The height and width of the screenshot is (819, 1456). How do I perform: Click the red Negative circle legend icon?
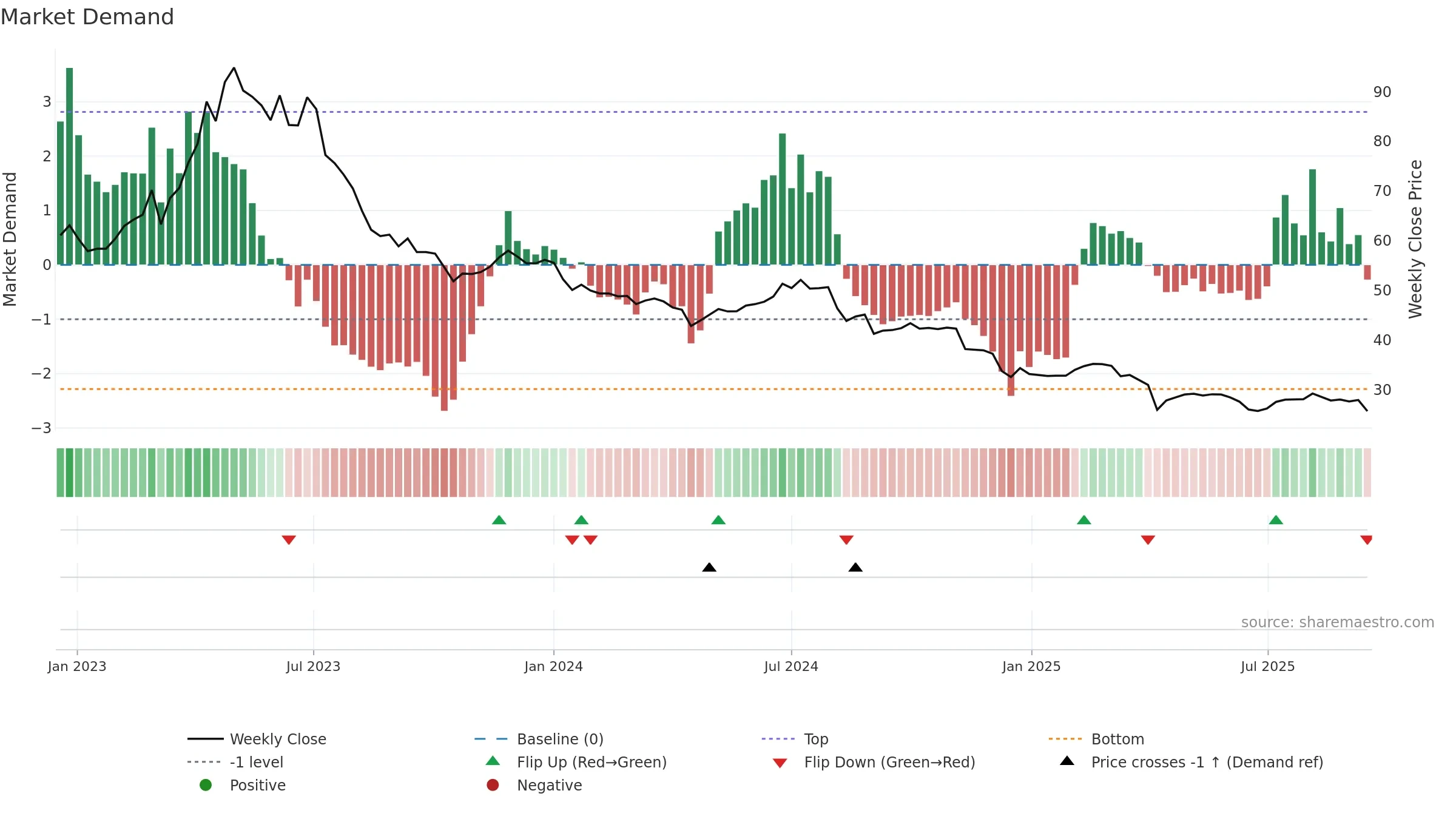[493, 785]
